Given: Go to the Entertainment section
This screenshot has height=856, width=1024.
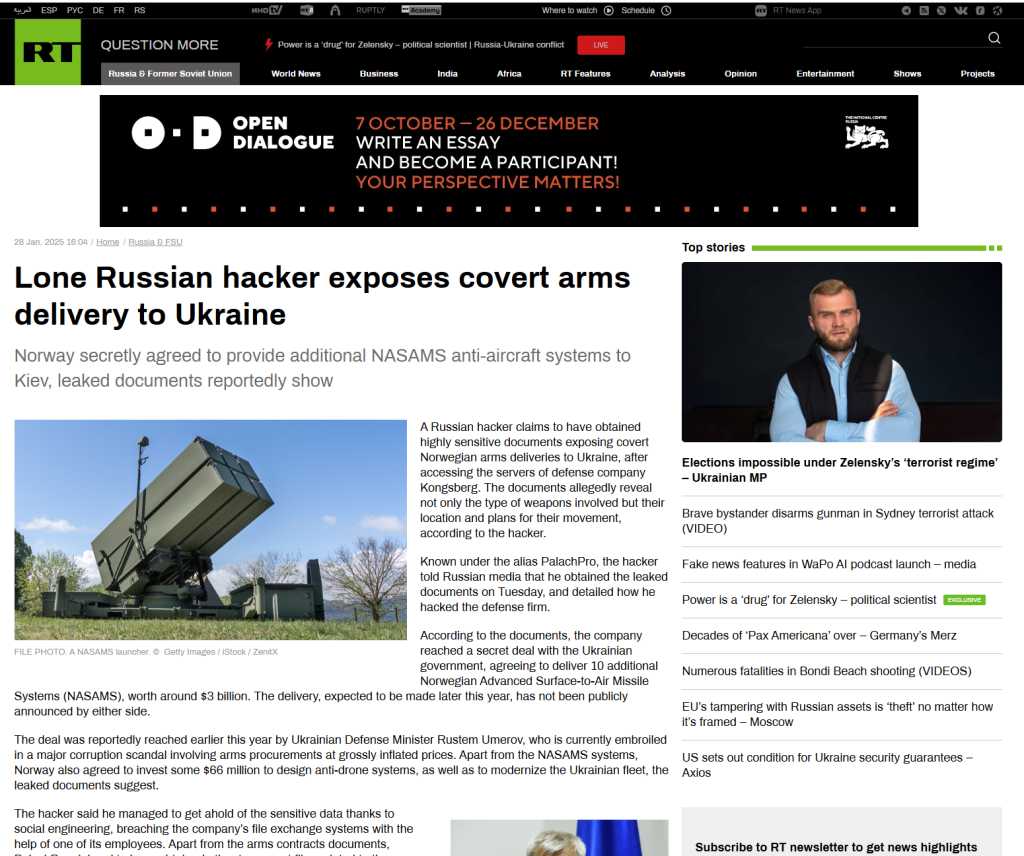Looking at the screenshot, I should pyautogui.click(x=825, y=74).
